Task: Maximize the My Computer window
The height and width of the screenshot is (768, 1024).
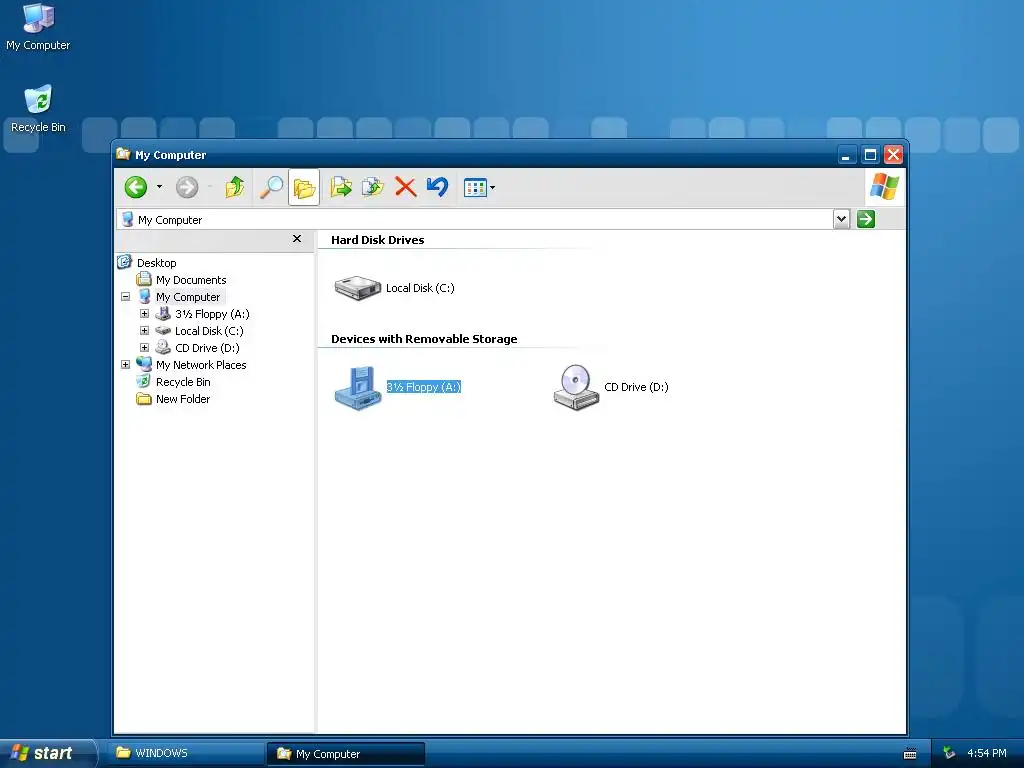Action: coord(870,155)
